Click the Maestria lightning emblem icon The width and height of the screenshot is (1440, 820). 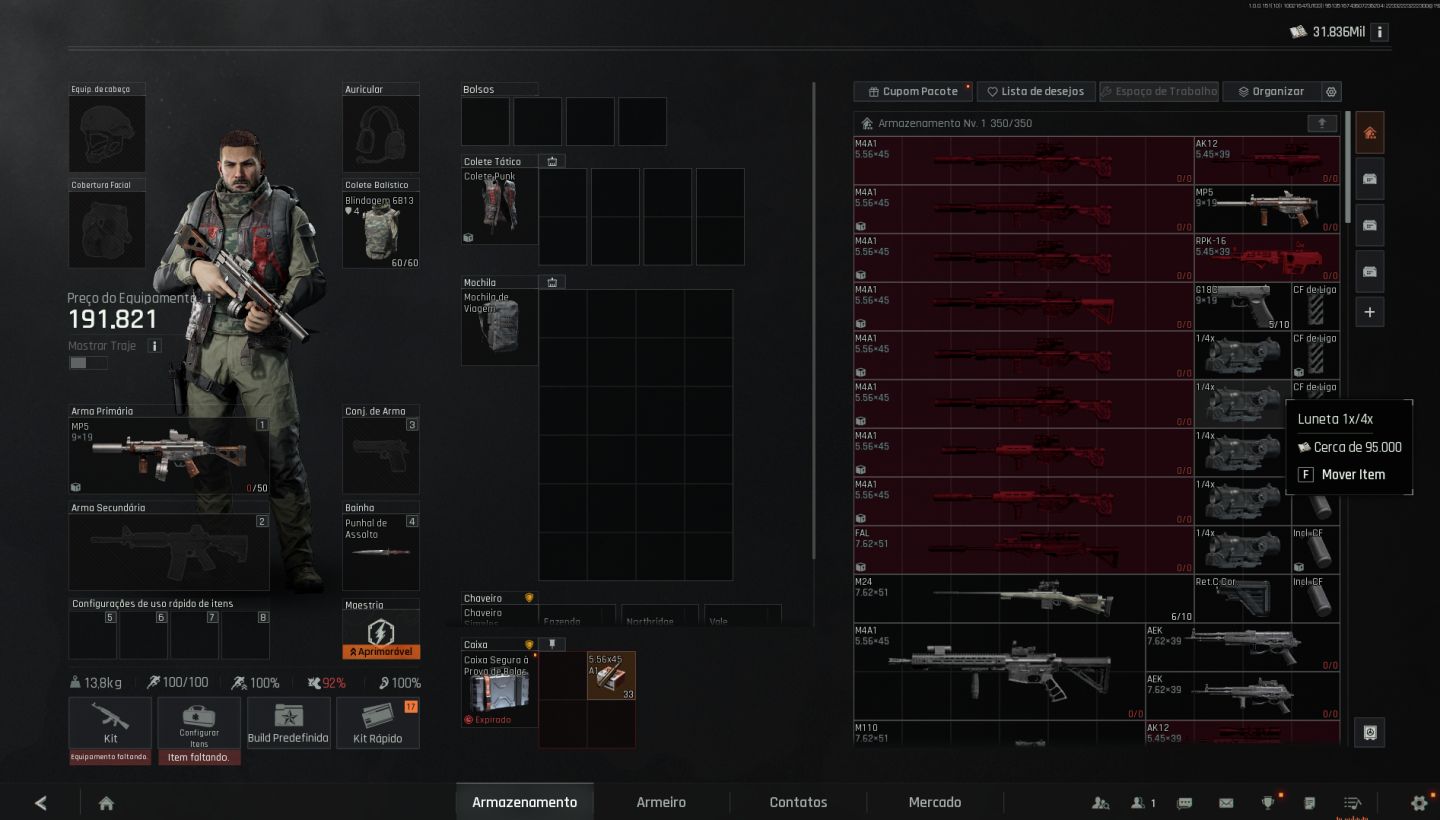click(381, 631)
